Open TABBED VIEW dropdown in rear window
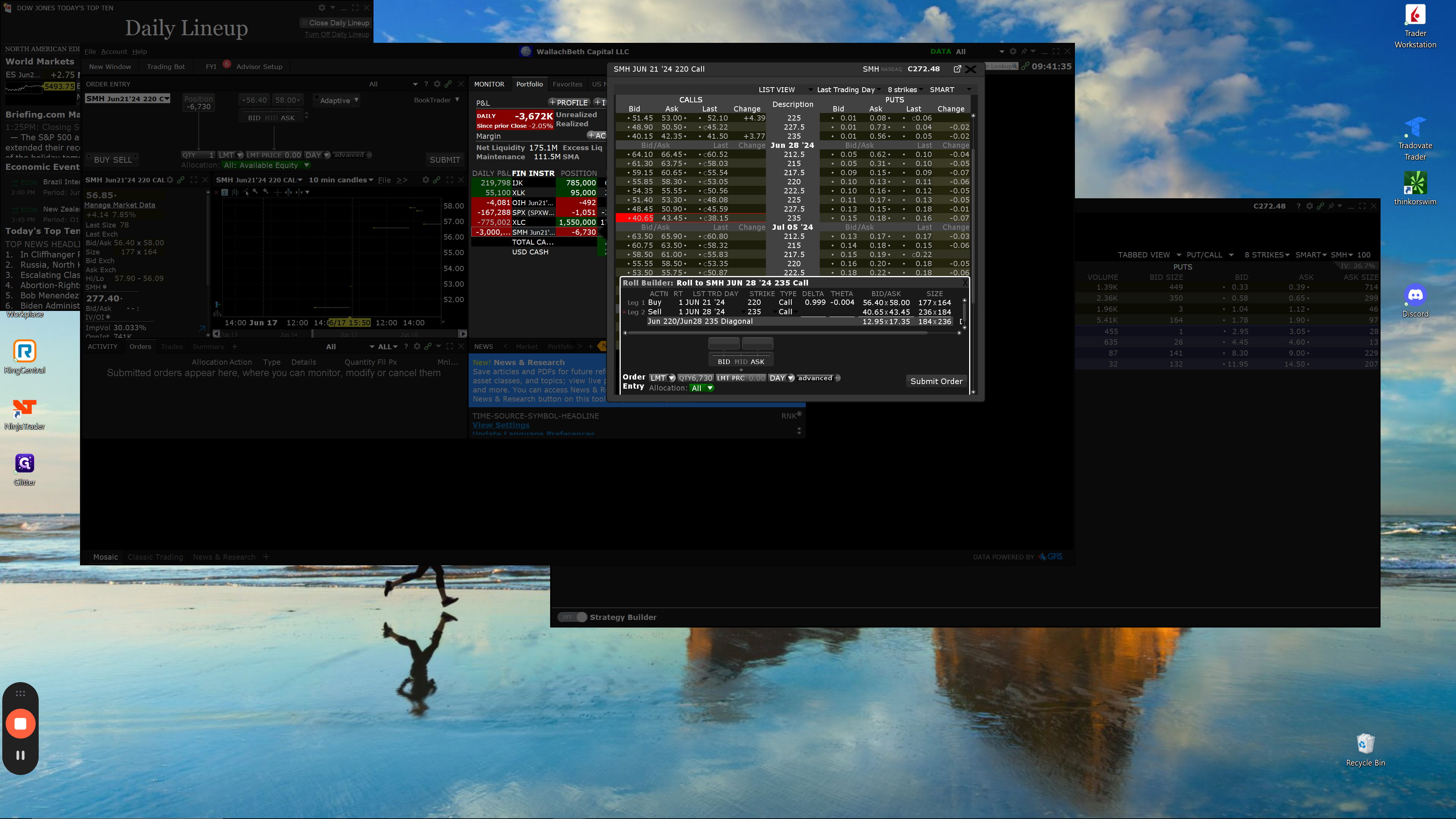This screenshot has width=1456, height=819. (1149, 255)
